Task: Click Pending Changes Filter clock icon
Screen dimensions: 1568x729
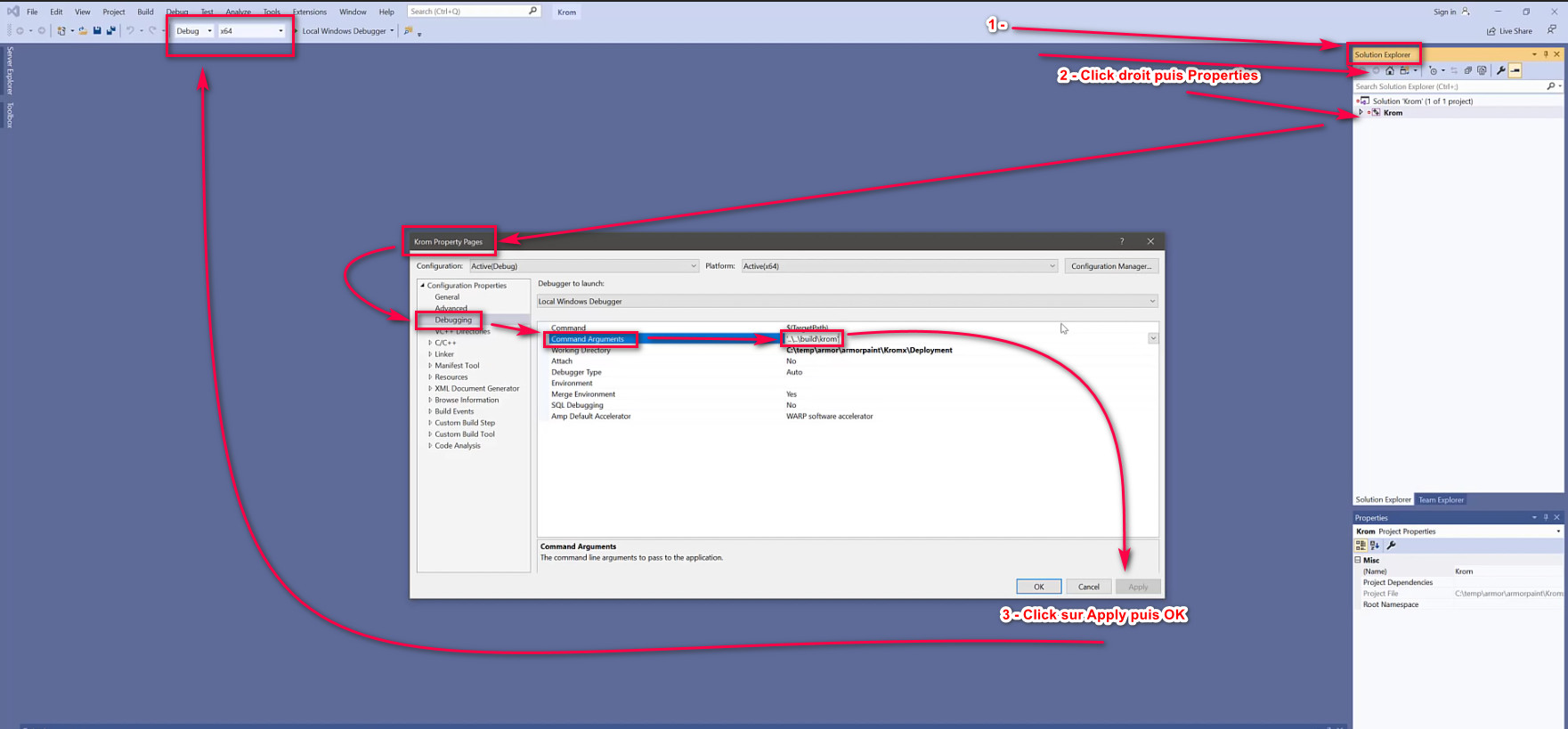Action: pyautogui.click(x=1433, y=70)
